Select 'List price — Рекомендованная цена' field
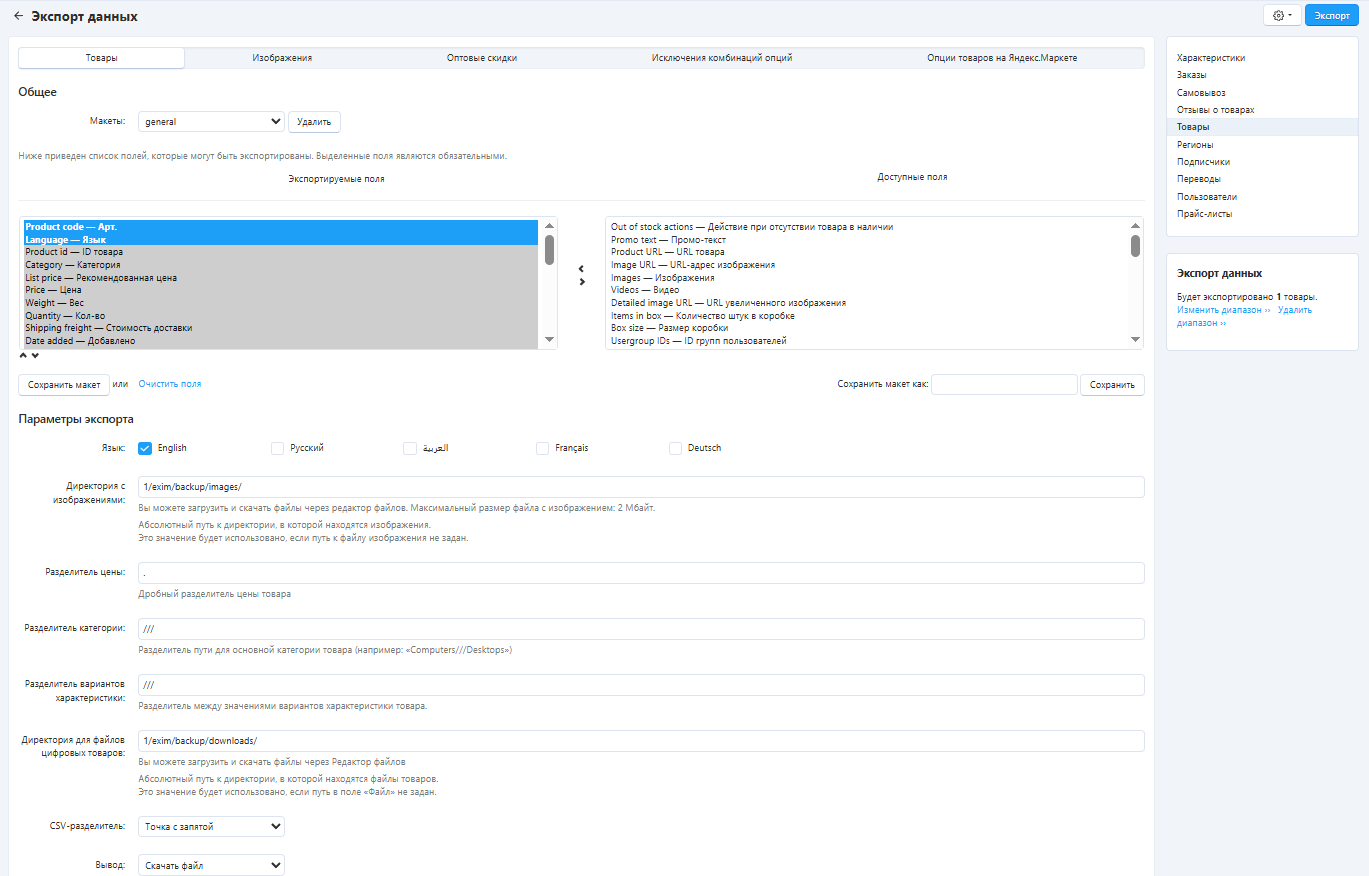This screenshot has width=1369, height=876. pos(281,278)
